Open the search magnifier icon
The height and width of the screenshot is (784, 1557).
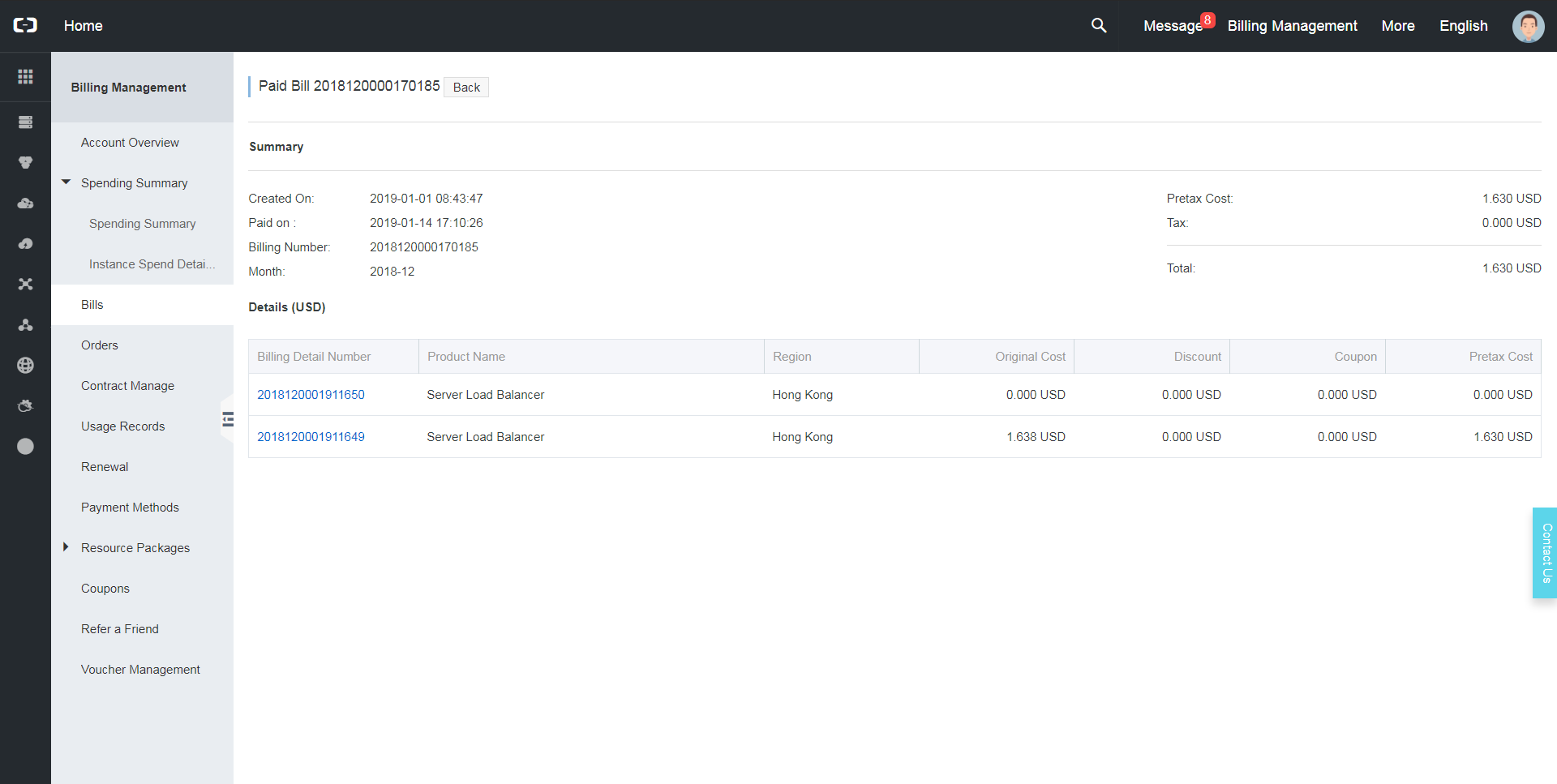click(1099, 25)
